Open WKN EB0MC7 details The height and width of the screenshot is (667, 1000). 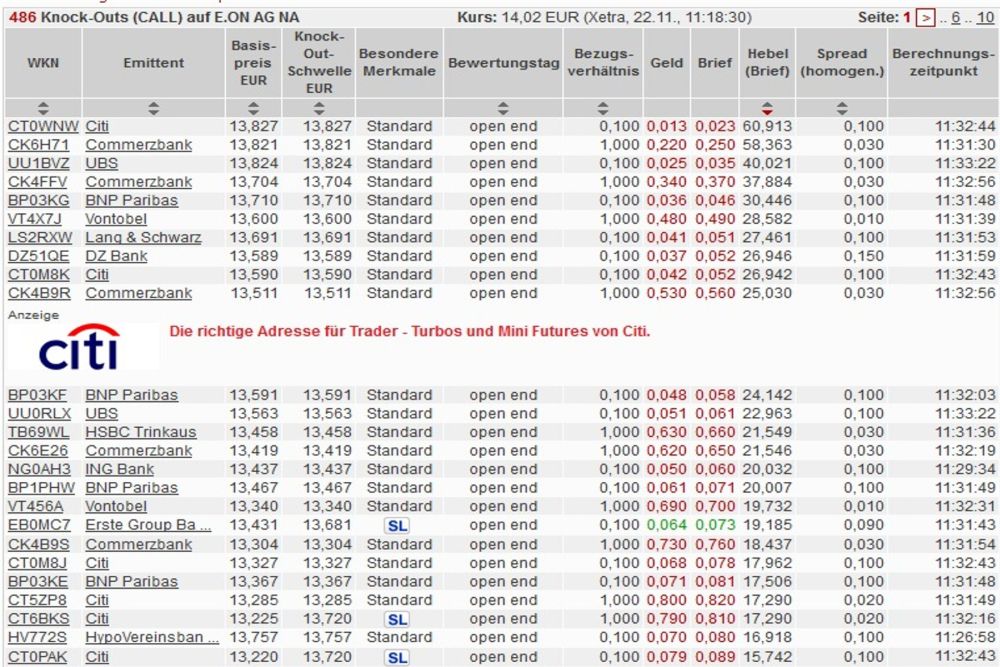(39, 525)
